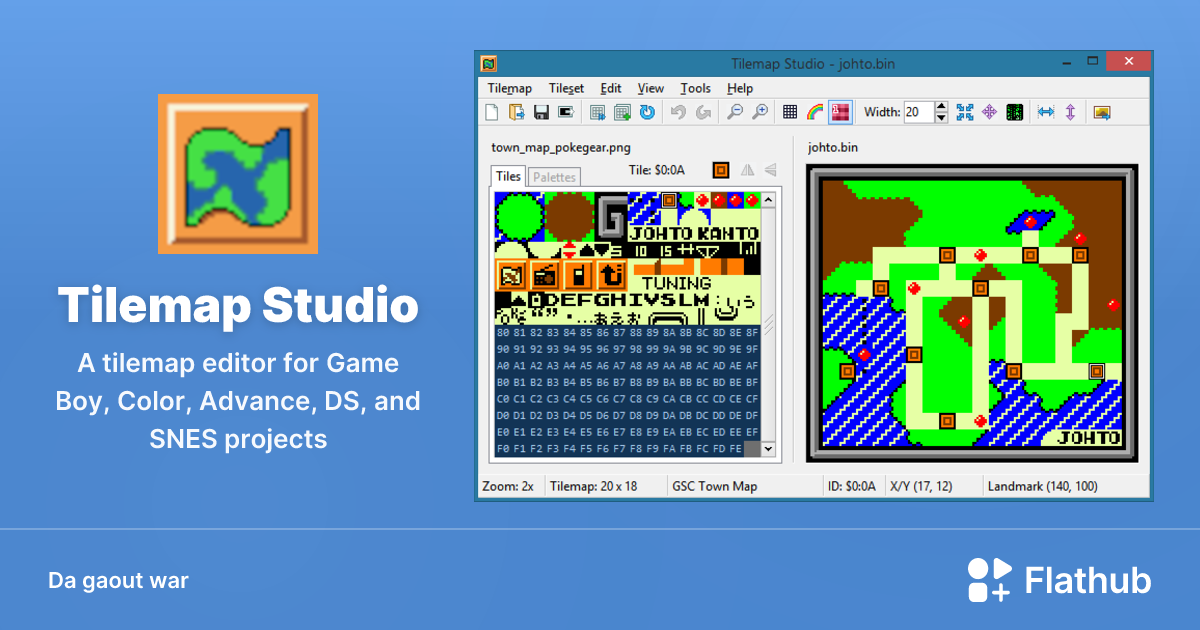
Task: Switch to the Palettes tab
Action: coord(555,177)
